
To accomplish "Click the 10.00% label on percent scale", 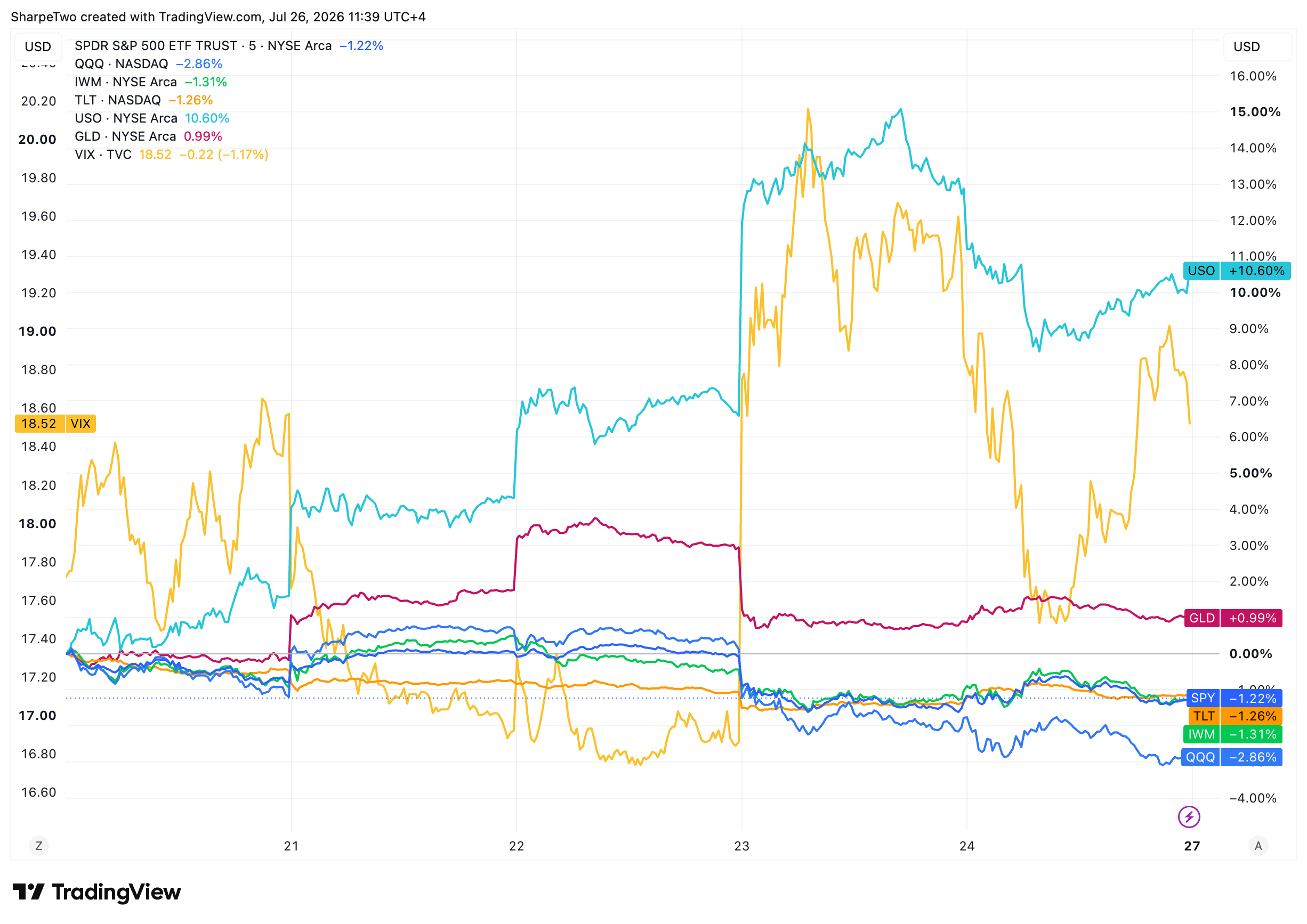I will pyautogui.click(x=1255, y=293).
